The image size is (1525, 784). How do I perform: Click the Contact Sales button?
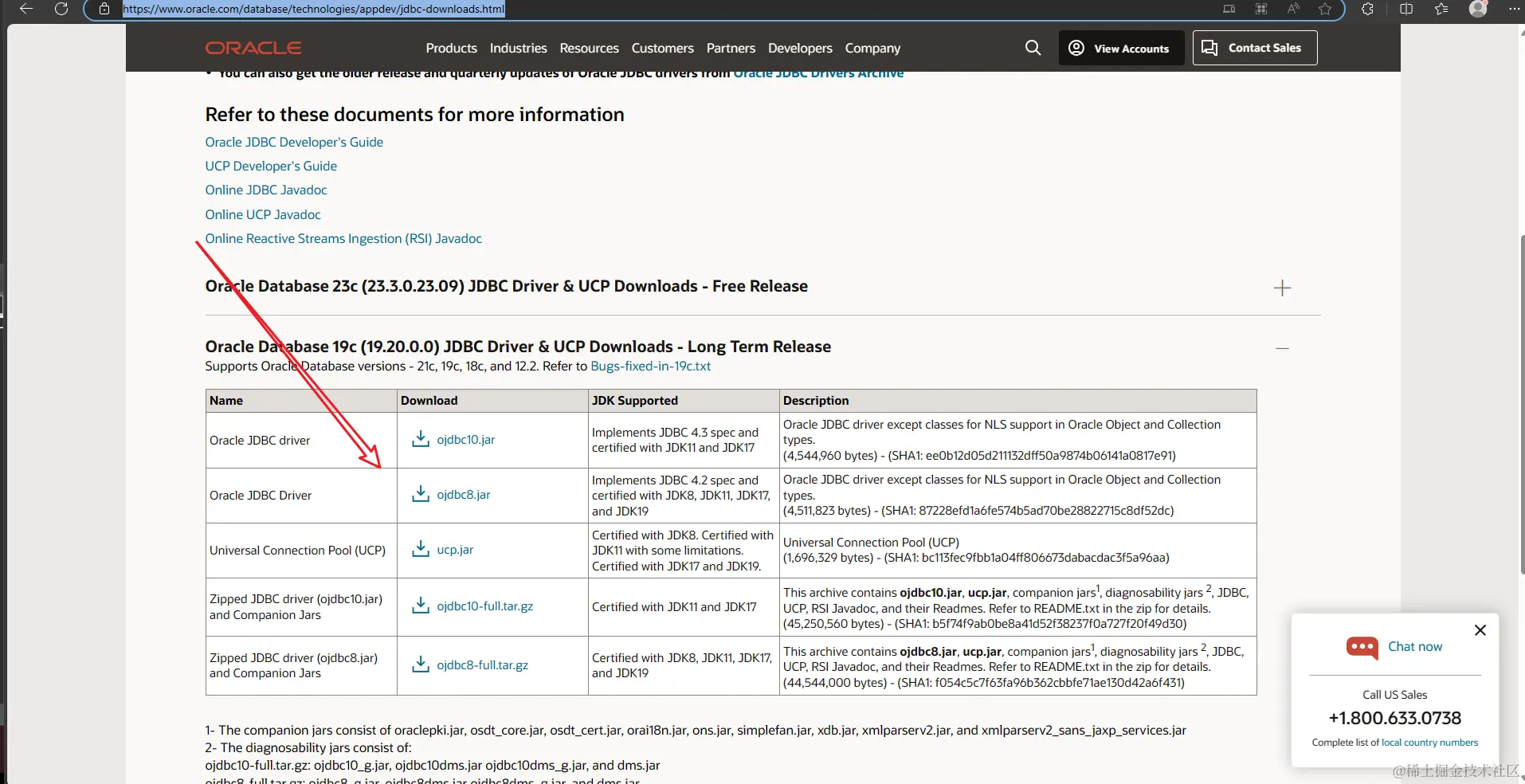(1255, 48)
